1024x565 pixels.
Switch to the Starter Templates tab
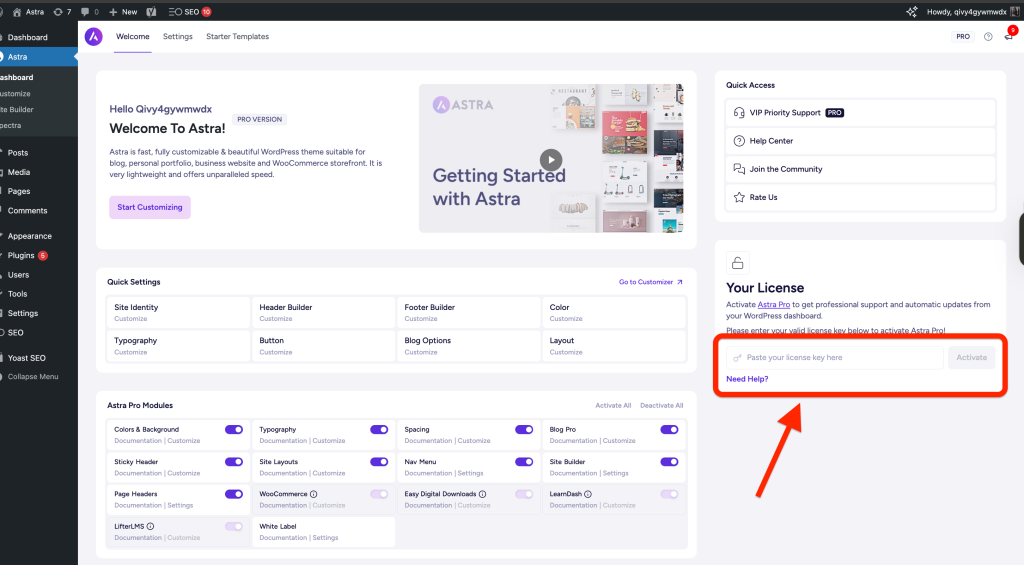237,37
